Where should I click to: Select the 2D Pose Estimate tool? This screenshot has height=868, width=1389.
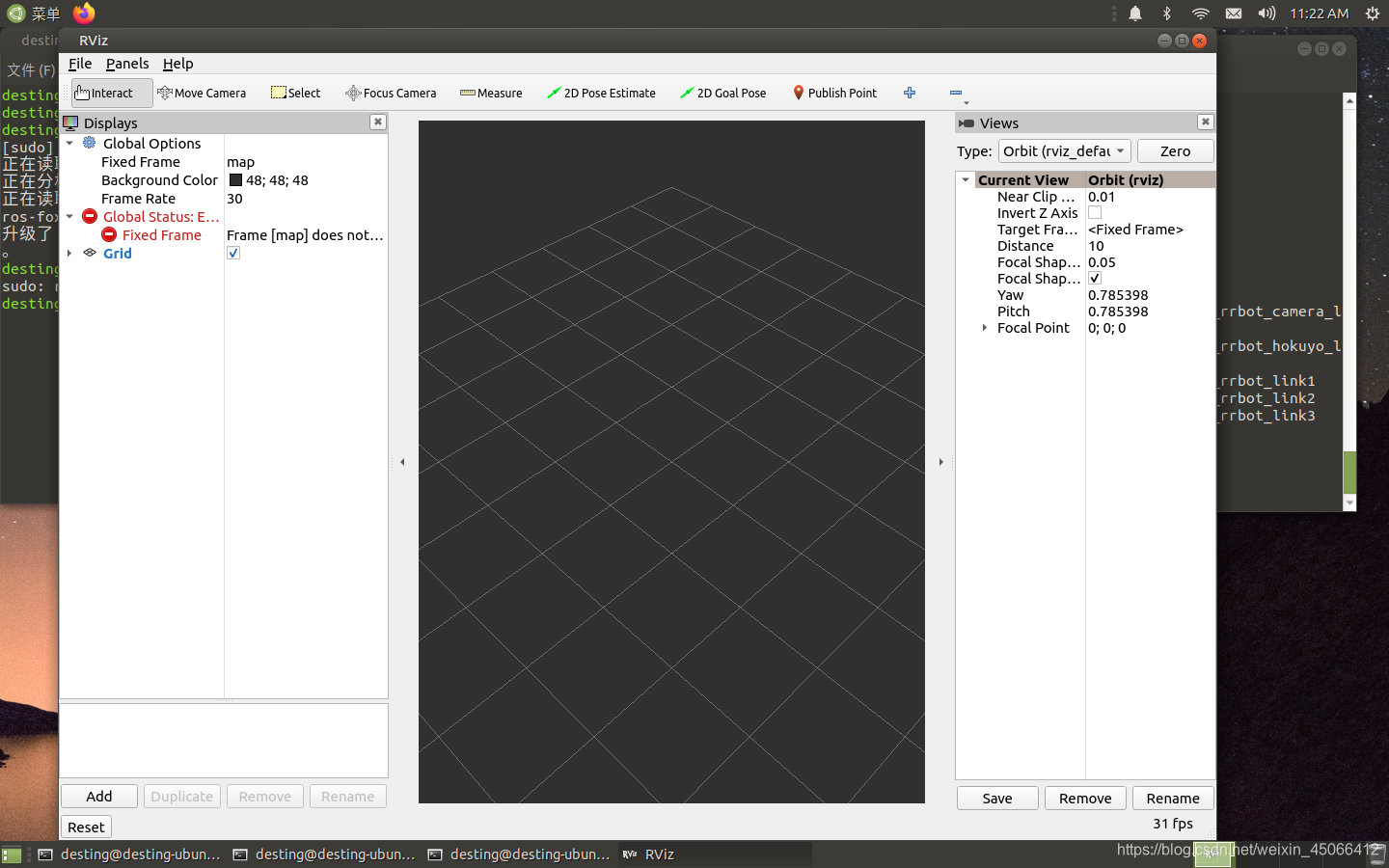(x=601, y=93)
